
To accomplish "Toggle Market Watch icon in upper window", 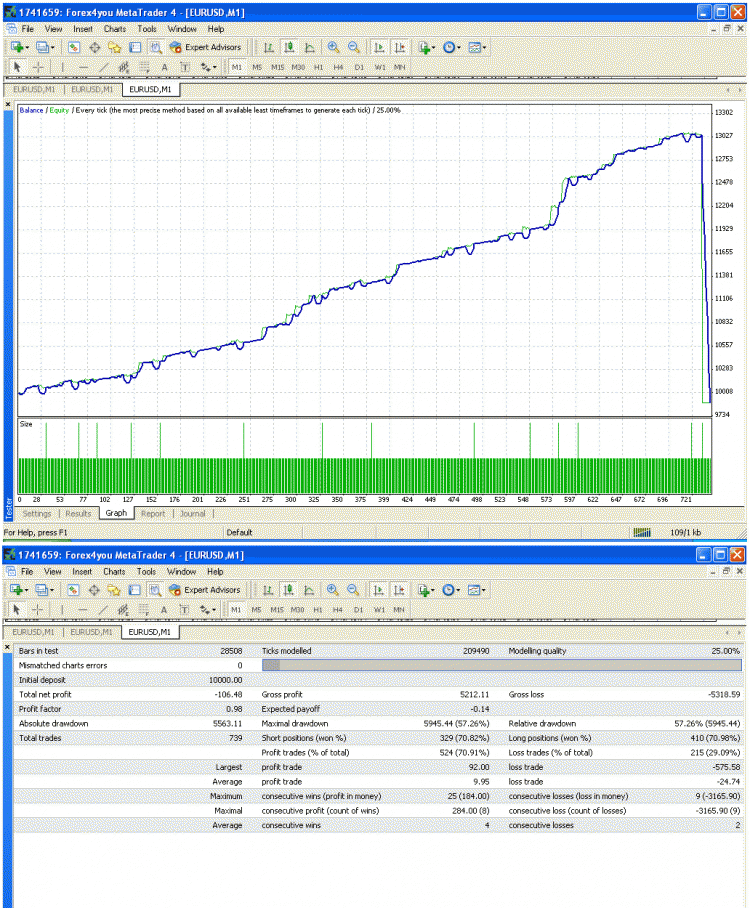I will click(74, 47).
